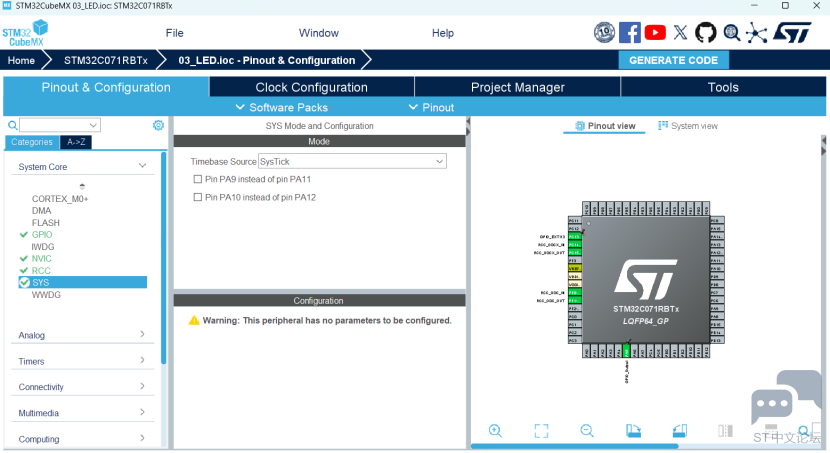
Task: Click the pinout view horizontal scrollbar
Action: [x=574, y=447]
